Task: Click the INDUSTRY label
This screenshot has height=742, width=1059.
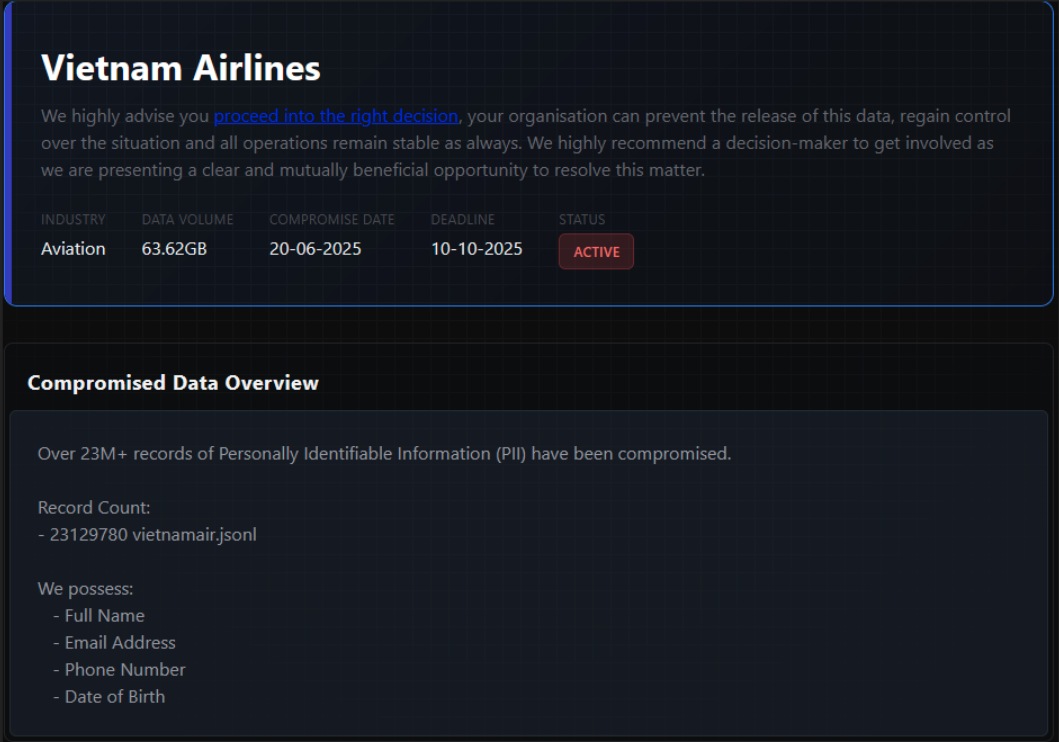Action: click(73, 219)
